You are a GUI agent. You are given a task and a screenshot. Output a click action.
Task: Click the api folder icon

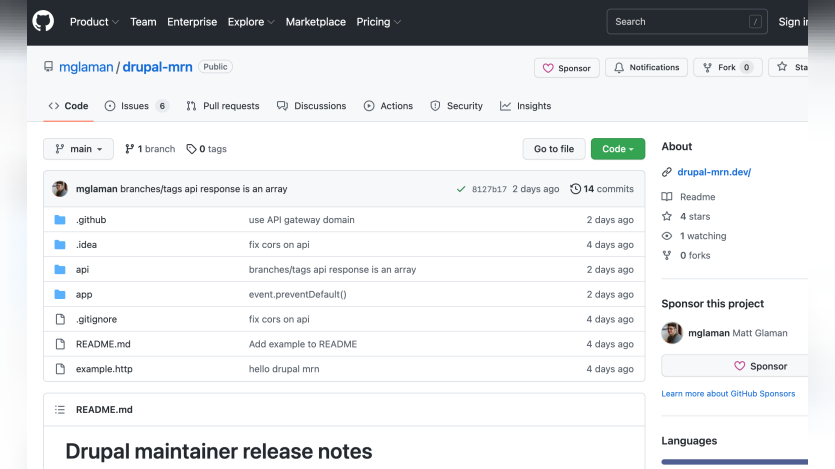tap(60, 269)
